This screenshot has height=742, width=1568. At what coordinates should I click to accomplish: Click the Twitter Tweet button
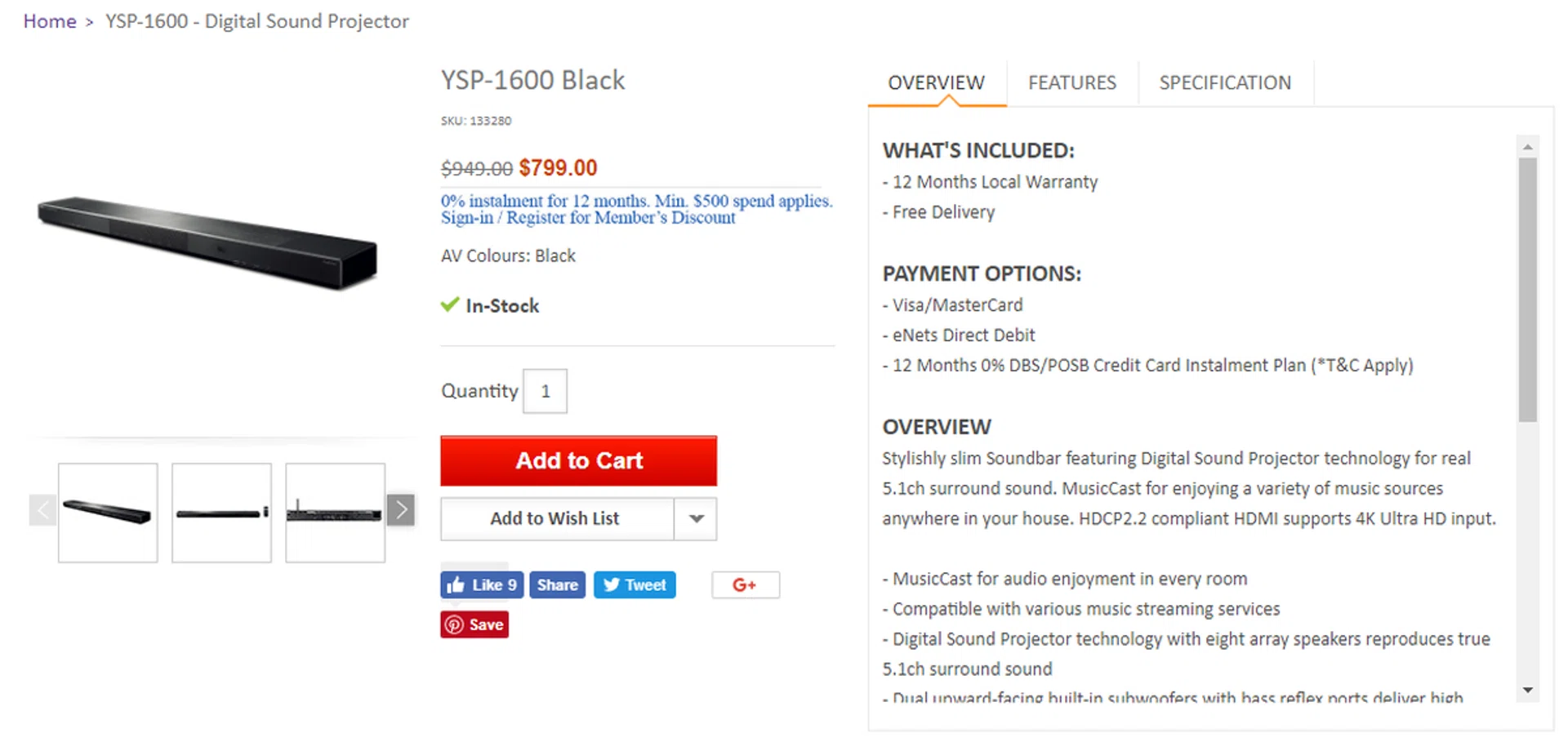pos(635,585)
